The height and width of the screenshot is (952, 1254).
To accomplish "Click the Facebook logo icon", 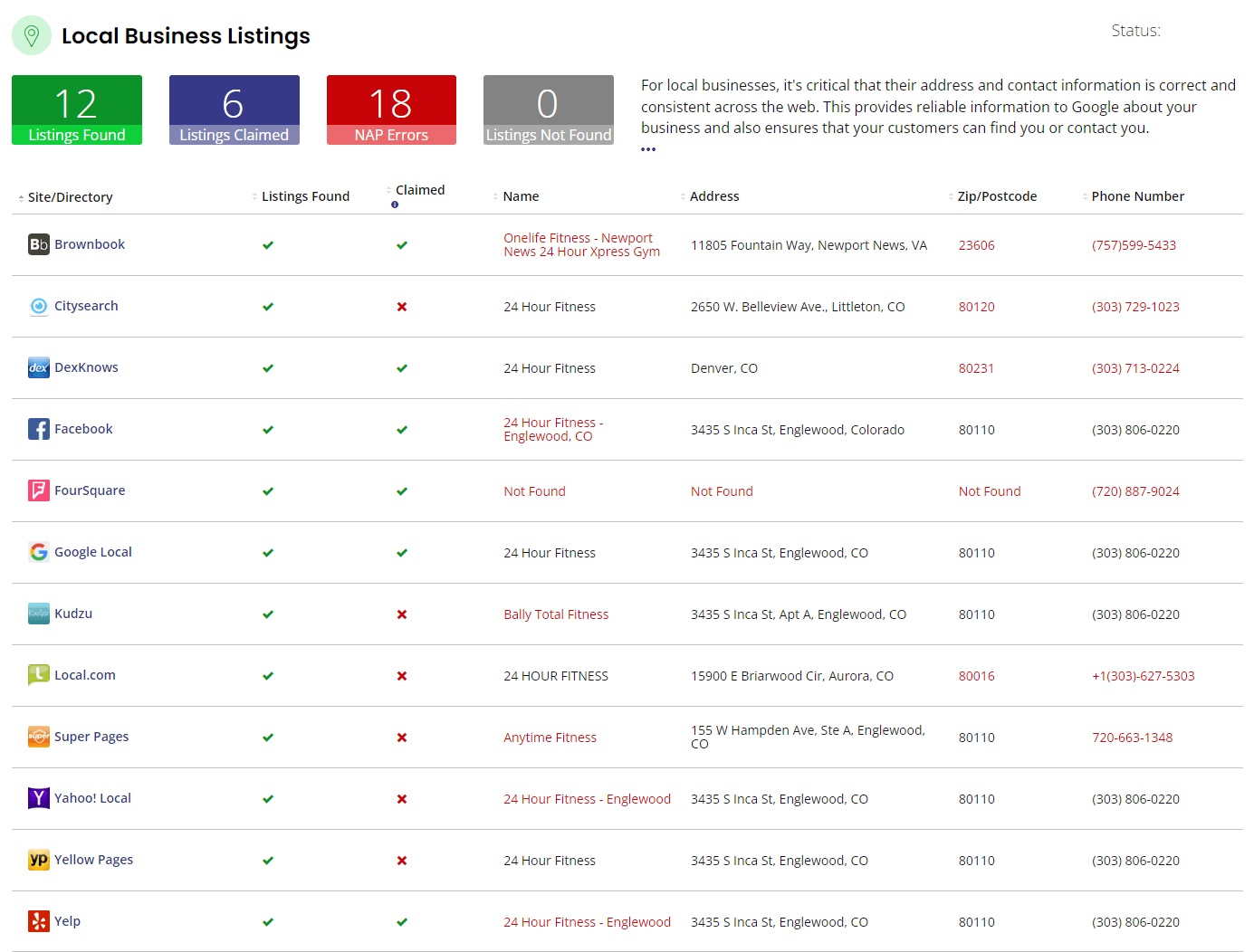I will [38, 429].
